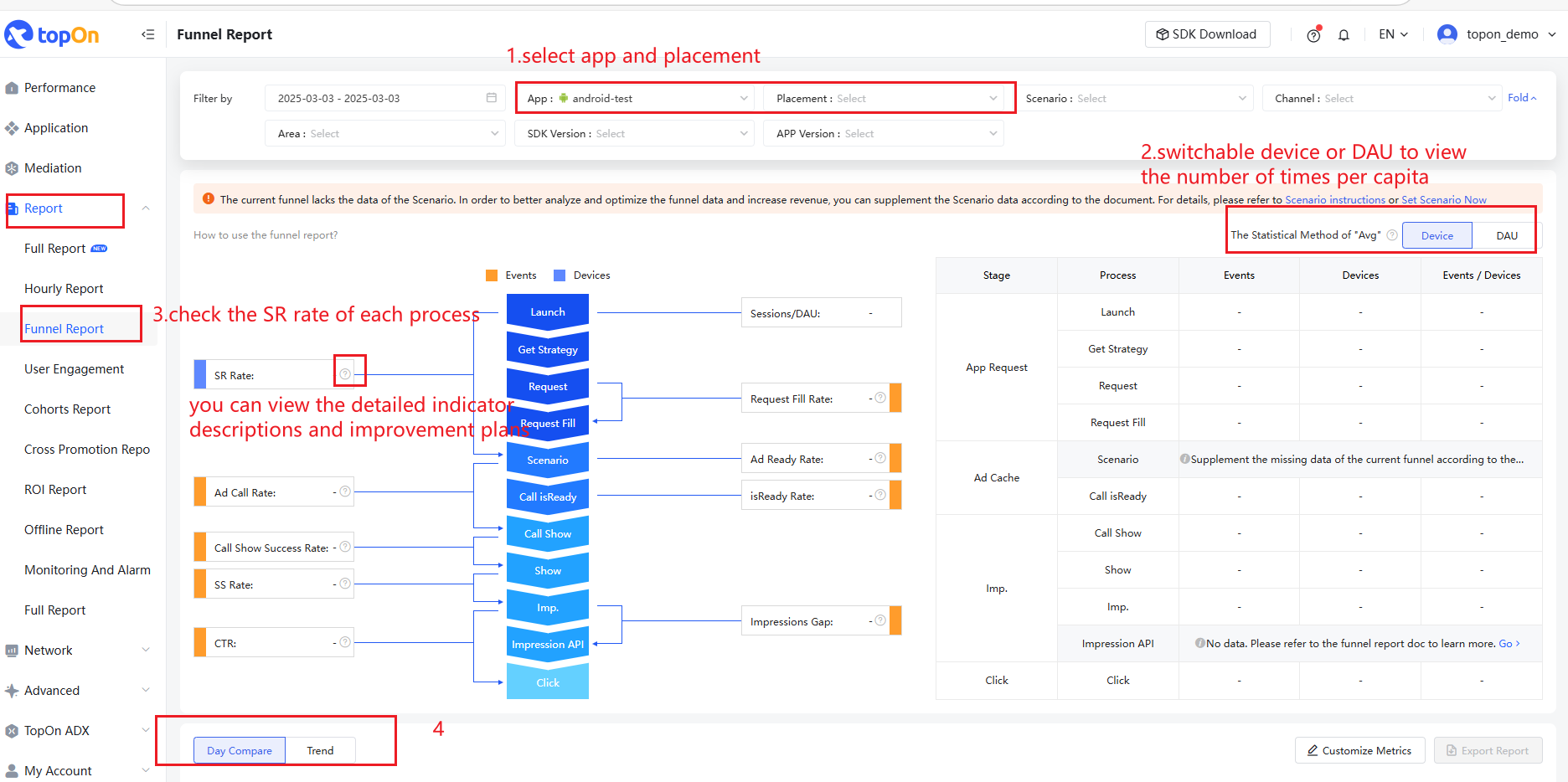
Task: Click the Ad Call Rate info icon
Action: tap(345, 491)
